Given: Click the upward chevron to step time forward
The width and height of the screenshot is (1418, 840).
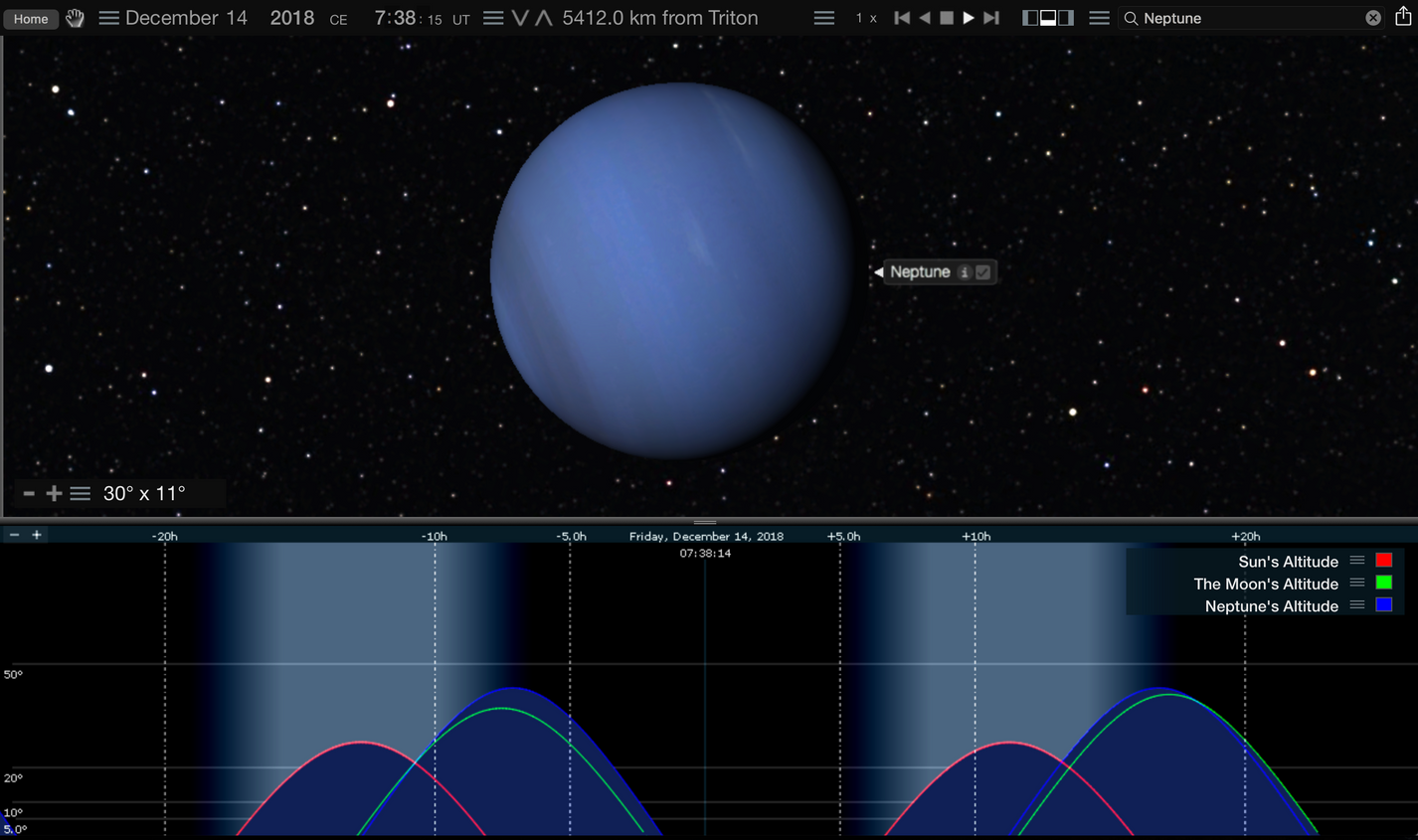Looking at the screenshot, I should (x=542, y=17).
